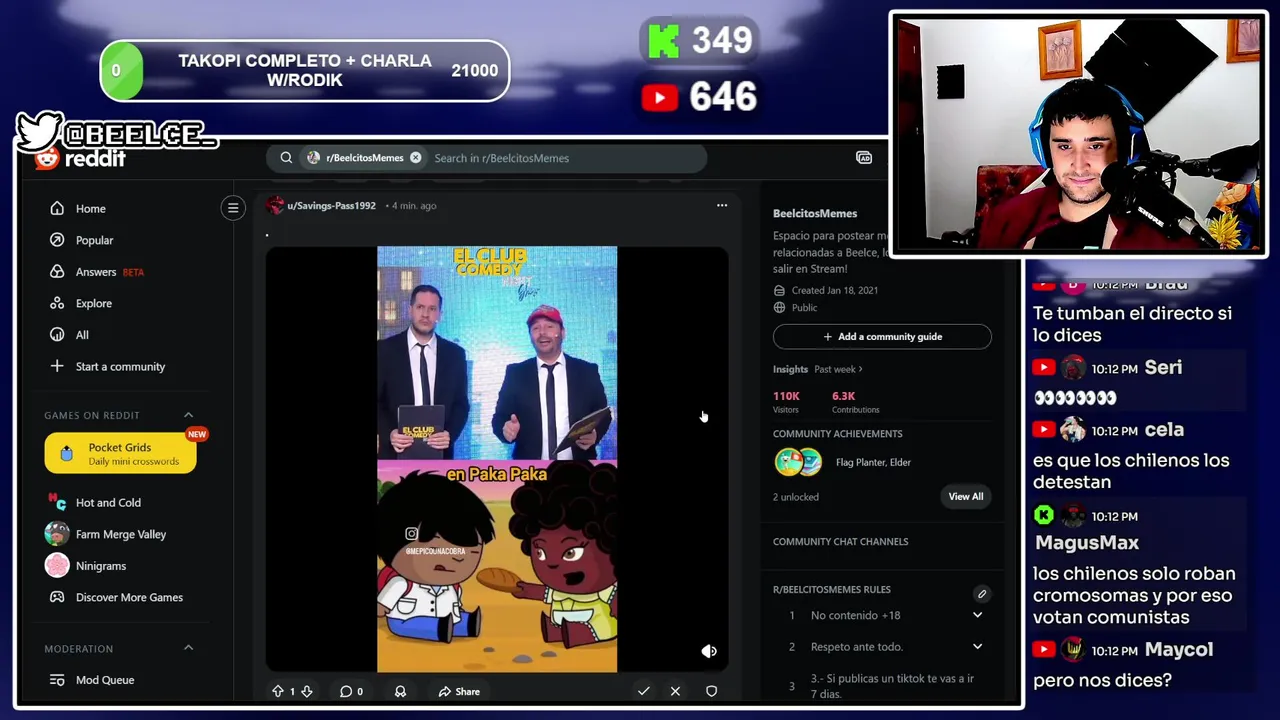The width and height of the screenshot is (1280, 720).
Task: Open the Pocket Grids daily crosswords card
Action: tap(120, 454)
